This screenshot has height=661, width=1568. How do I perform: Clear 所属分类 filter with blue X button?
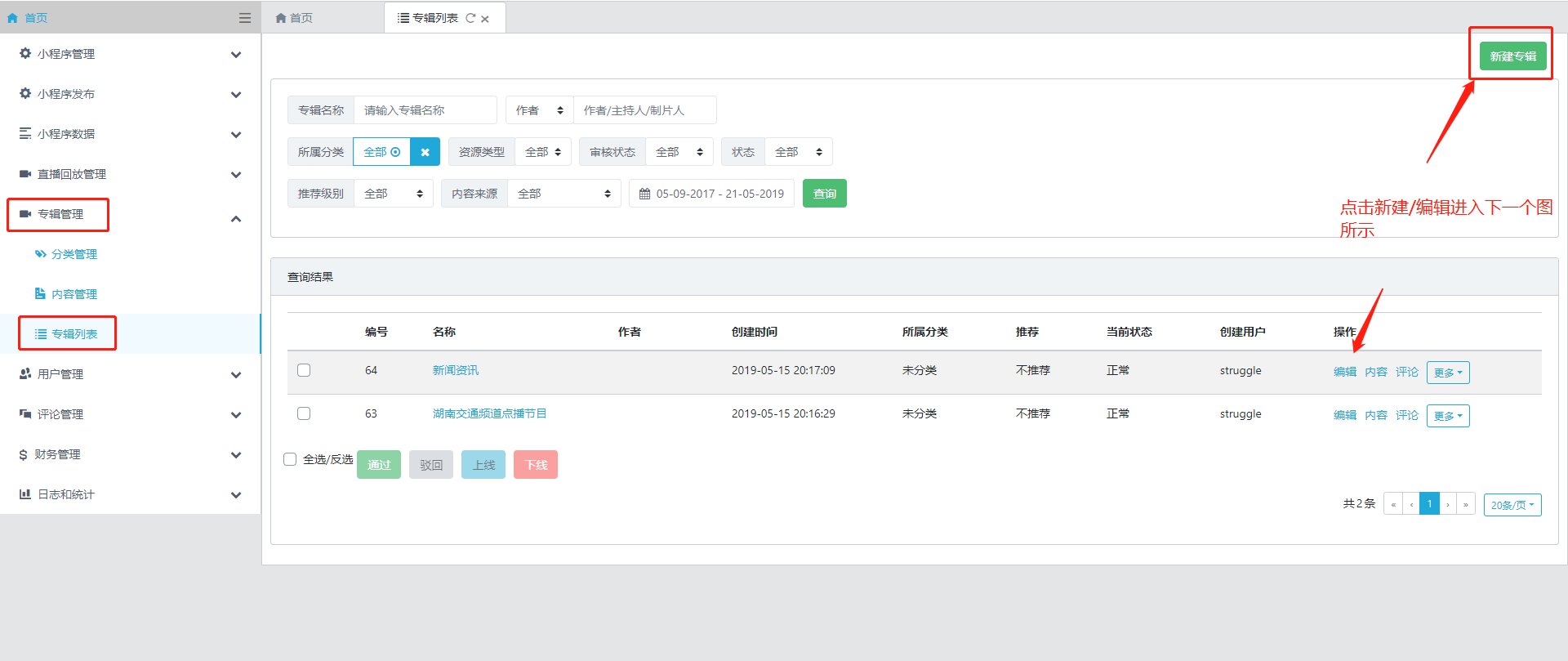point(425,152)
